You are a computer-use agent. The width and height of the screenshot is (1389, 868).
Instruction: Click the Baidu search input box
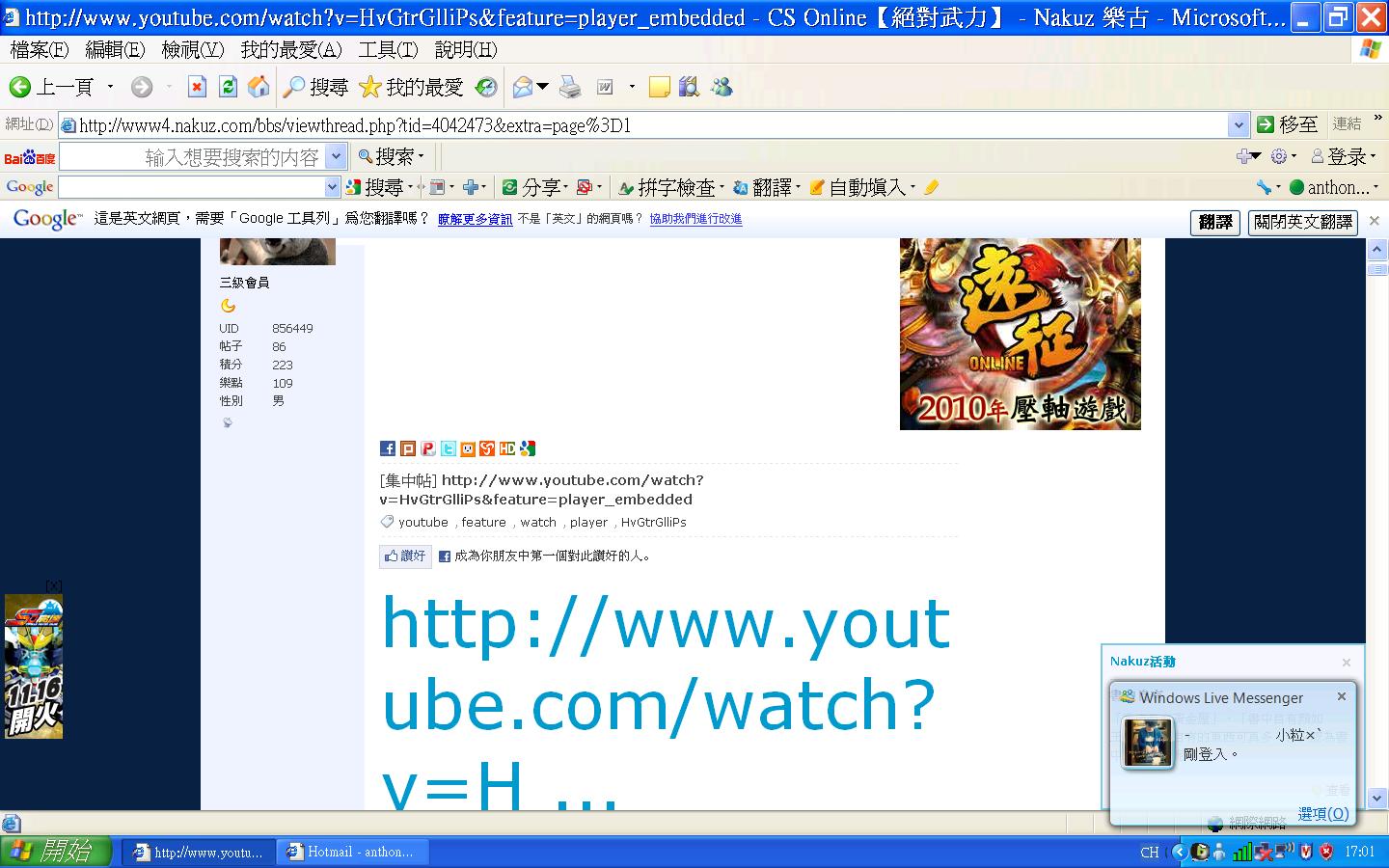click(x=193, y=156)
